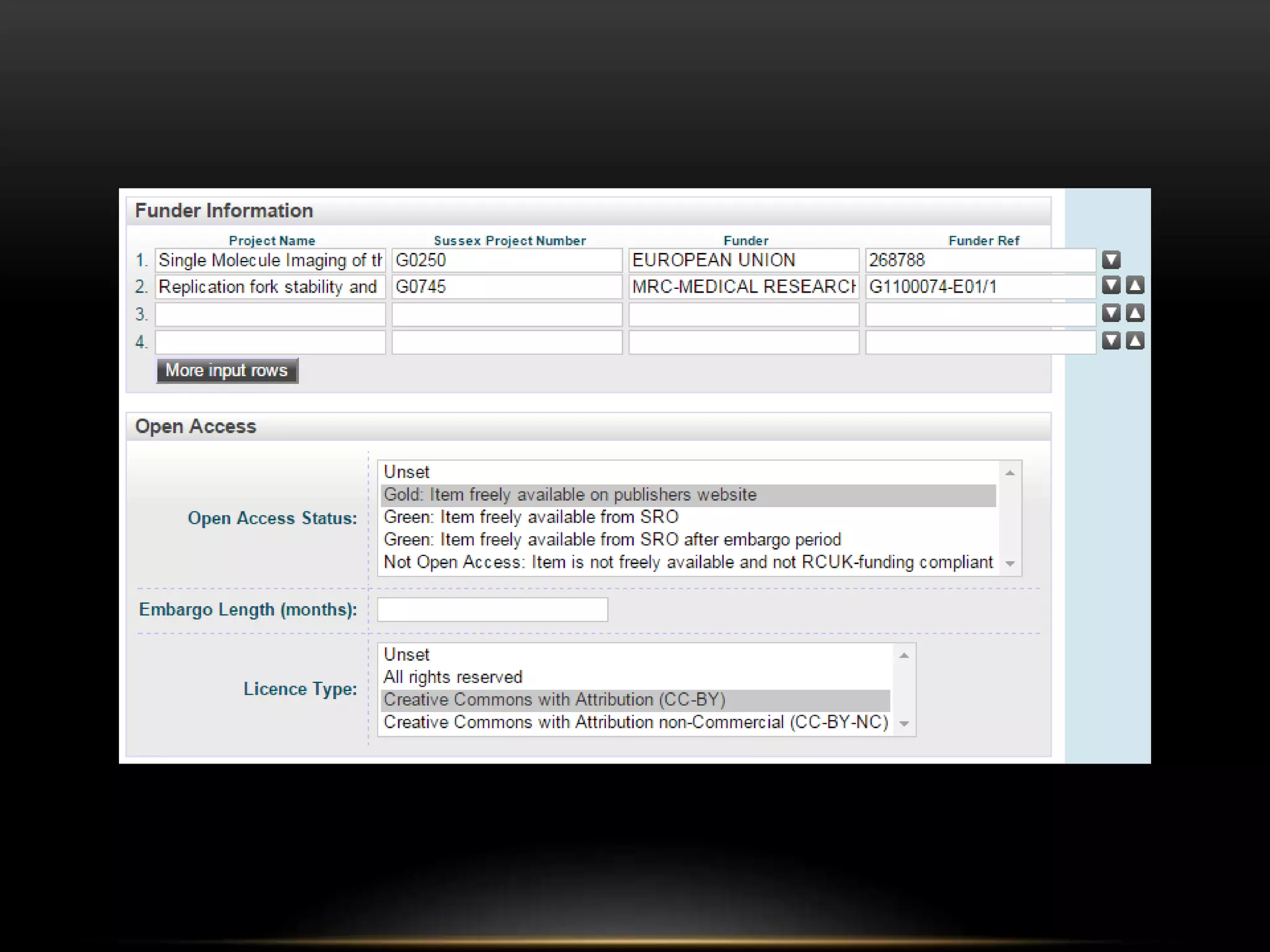Choose Creative Commons CC-BY-NC licence
1270x952 pixels.
(636, 722)
